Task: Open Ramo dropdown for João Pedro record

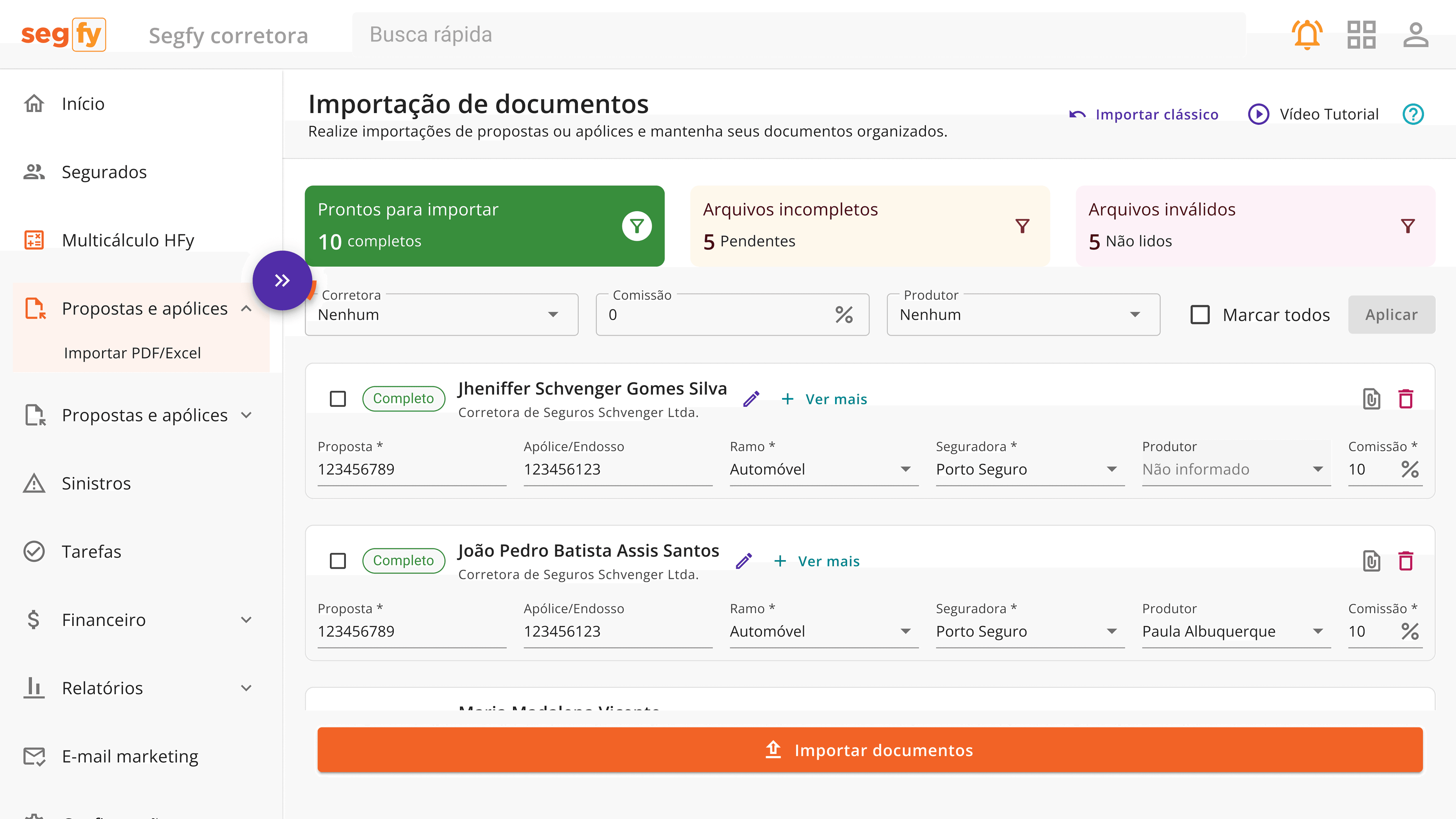Action: coord(824,631)
